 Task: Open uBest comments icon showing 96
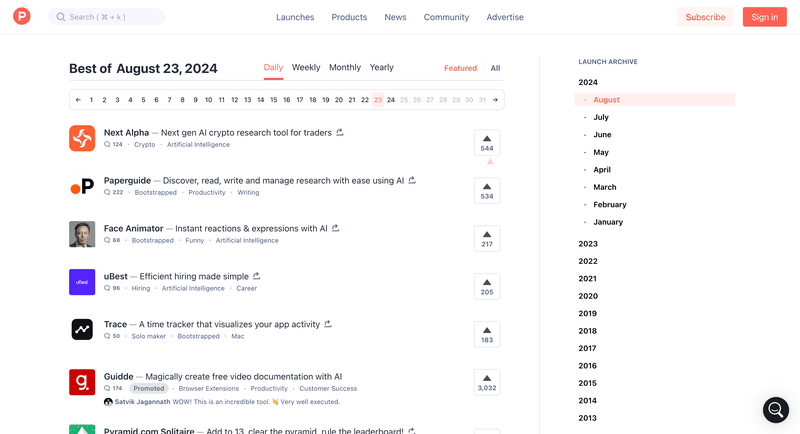(x=107, y=288)
